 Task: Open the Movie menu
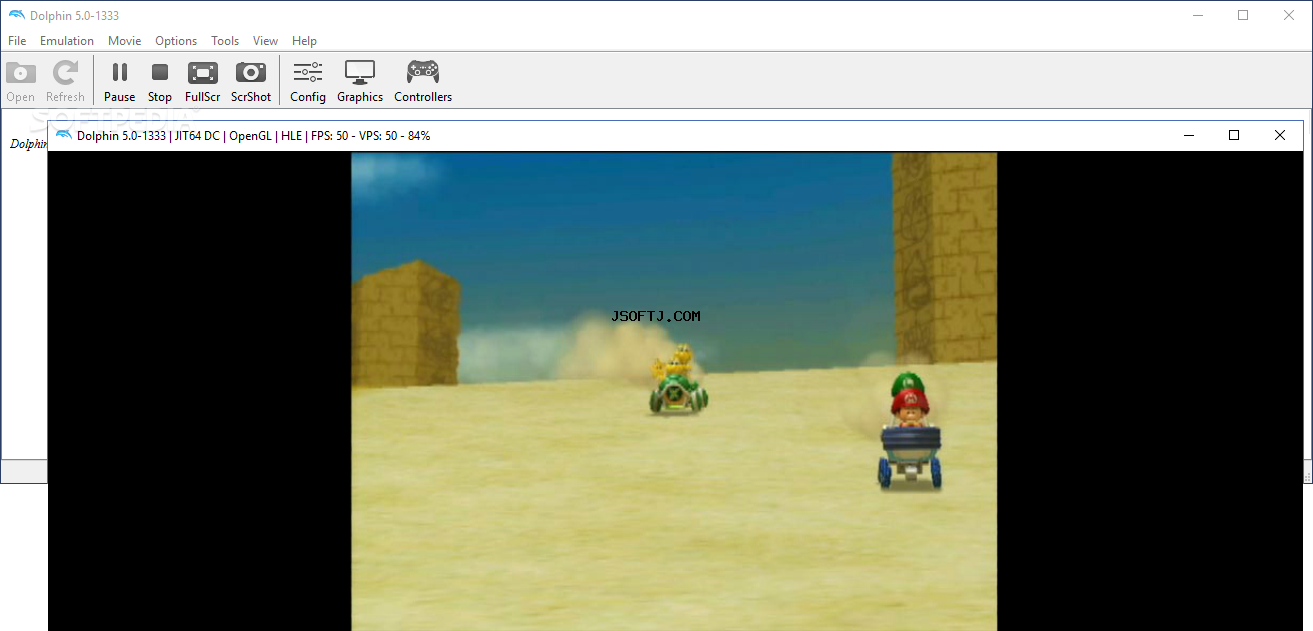pos(125,41)
